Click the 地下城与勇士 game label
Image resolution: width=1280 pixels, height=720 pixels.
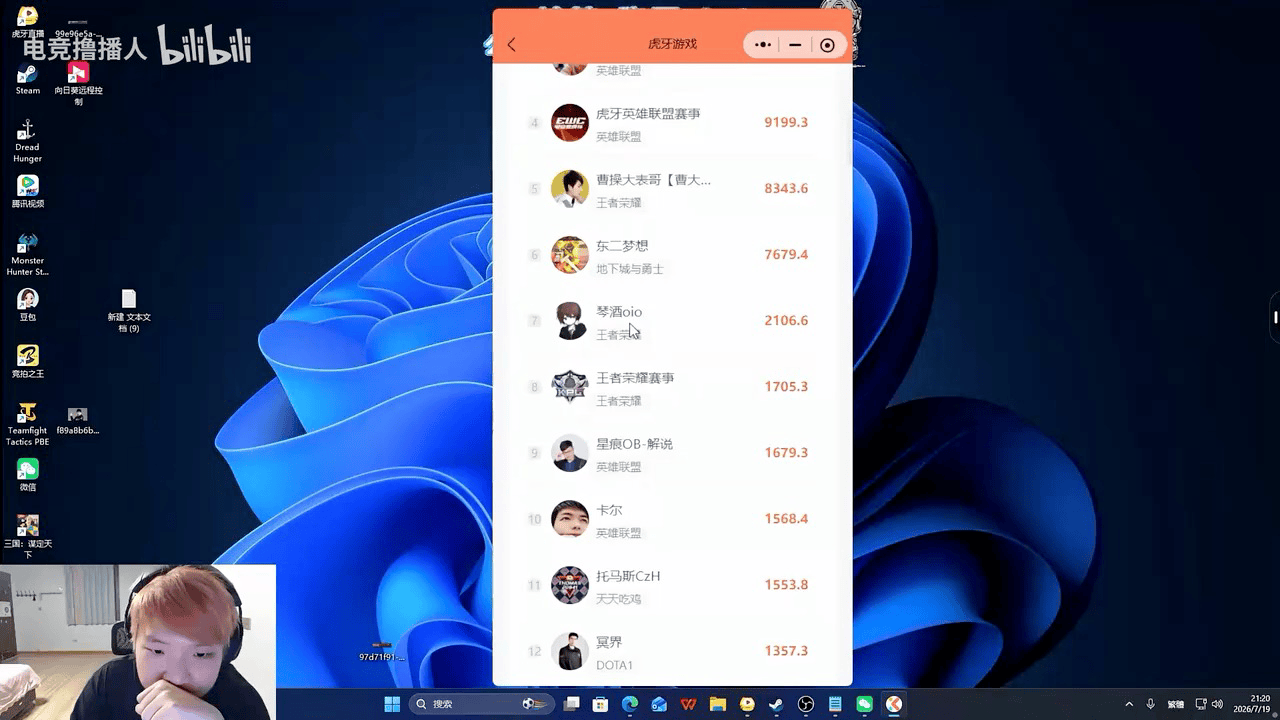pos(630,269)
